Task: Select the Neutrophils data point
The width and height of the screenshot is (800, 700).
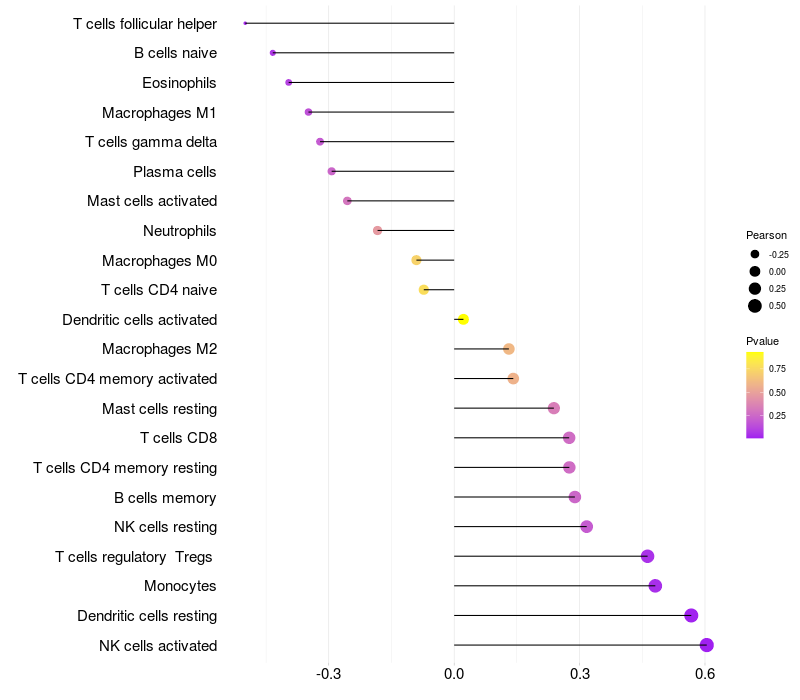Action: point(378,231)
